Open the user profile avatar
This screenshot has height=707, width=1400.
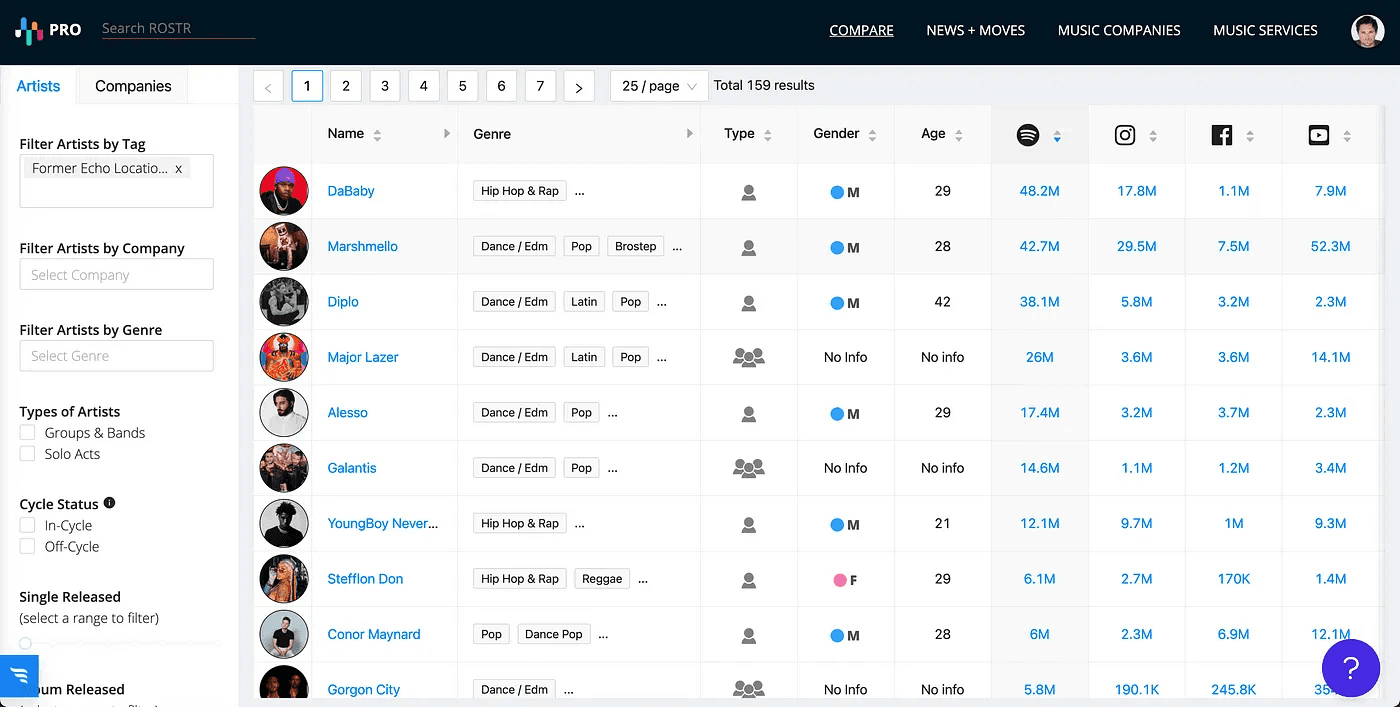(1367, 31)
